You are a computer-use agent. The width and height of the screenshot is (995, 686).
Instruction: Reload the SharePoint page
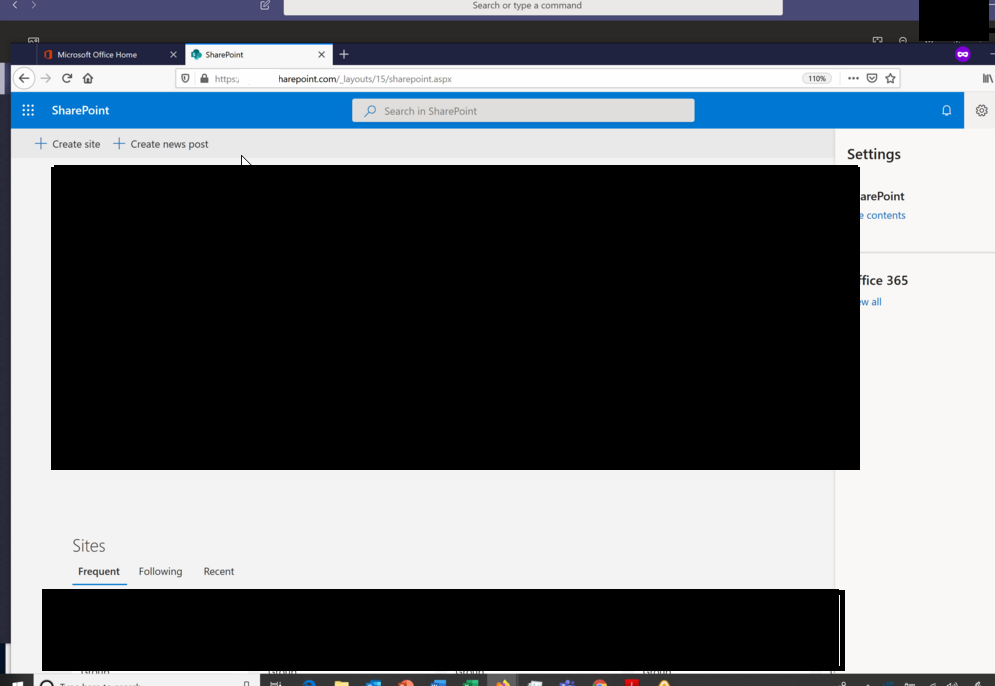pyautogui.click(x=67, y=78)
